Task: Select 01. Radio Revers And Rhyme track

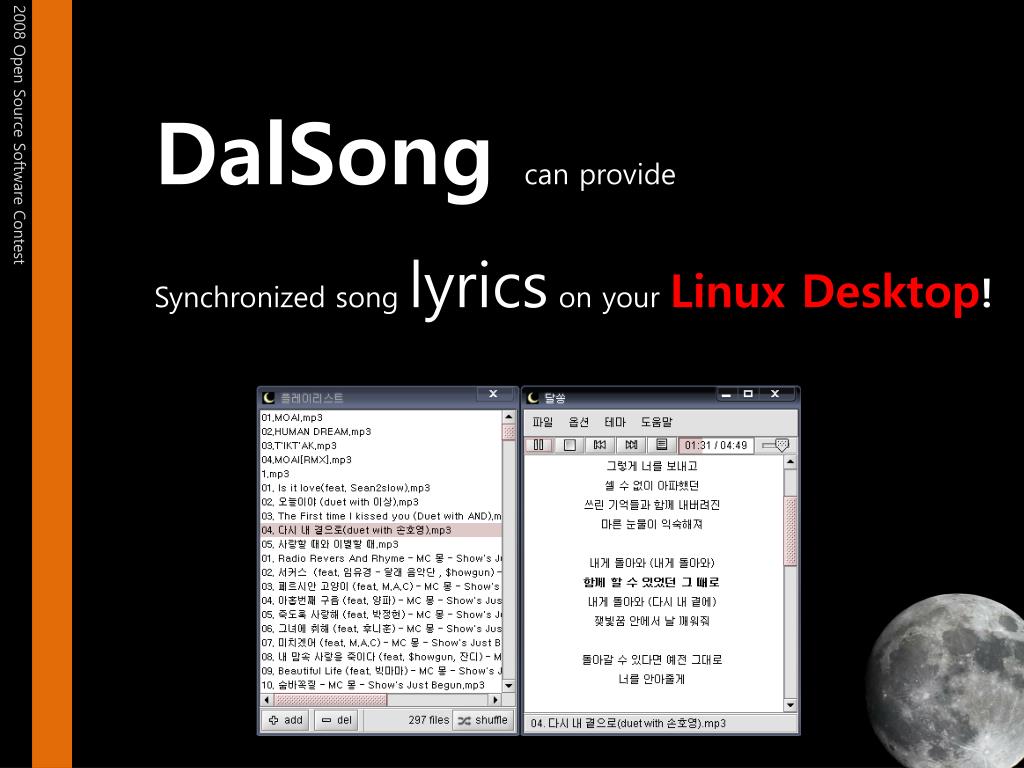Action: click(381, 558)
